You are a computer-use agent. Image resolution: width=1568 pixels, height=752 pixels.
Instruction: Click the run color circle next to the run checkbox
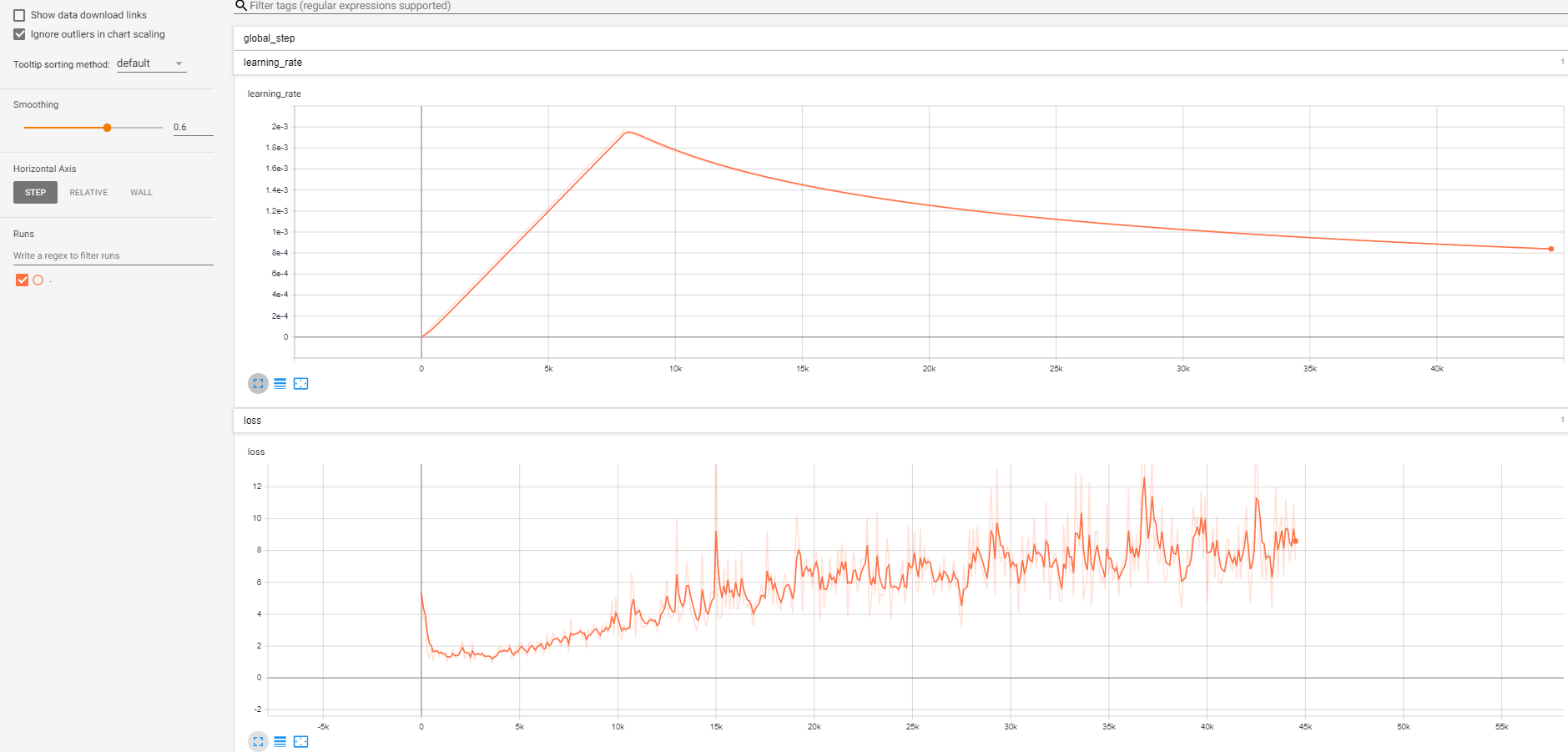pos(38,280)
